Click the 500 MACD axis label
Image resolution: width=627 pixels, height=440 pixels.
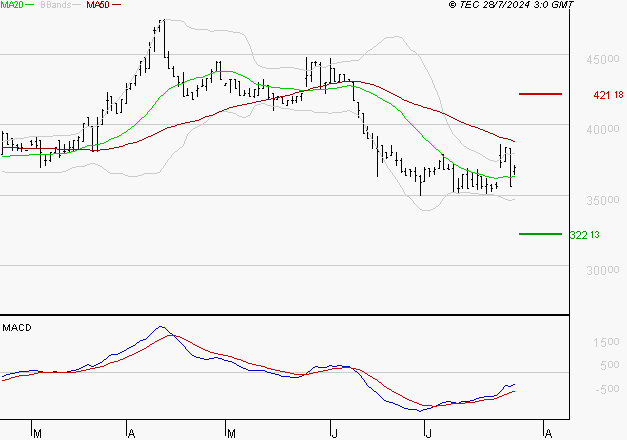point(610,365)
